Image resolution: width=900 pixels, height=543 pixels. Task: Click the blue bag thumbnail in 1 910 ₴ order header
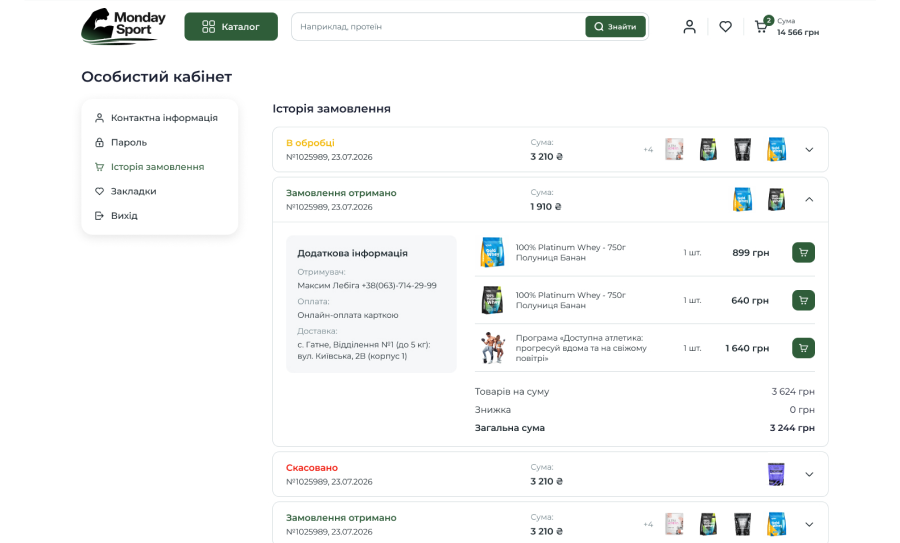(x=742, y=200)
